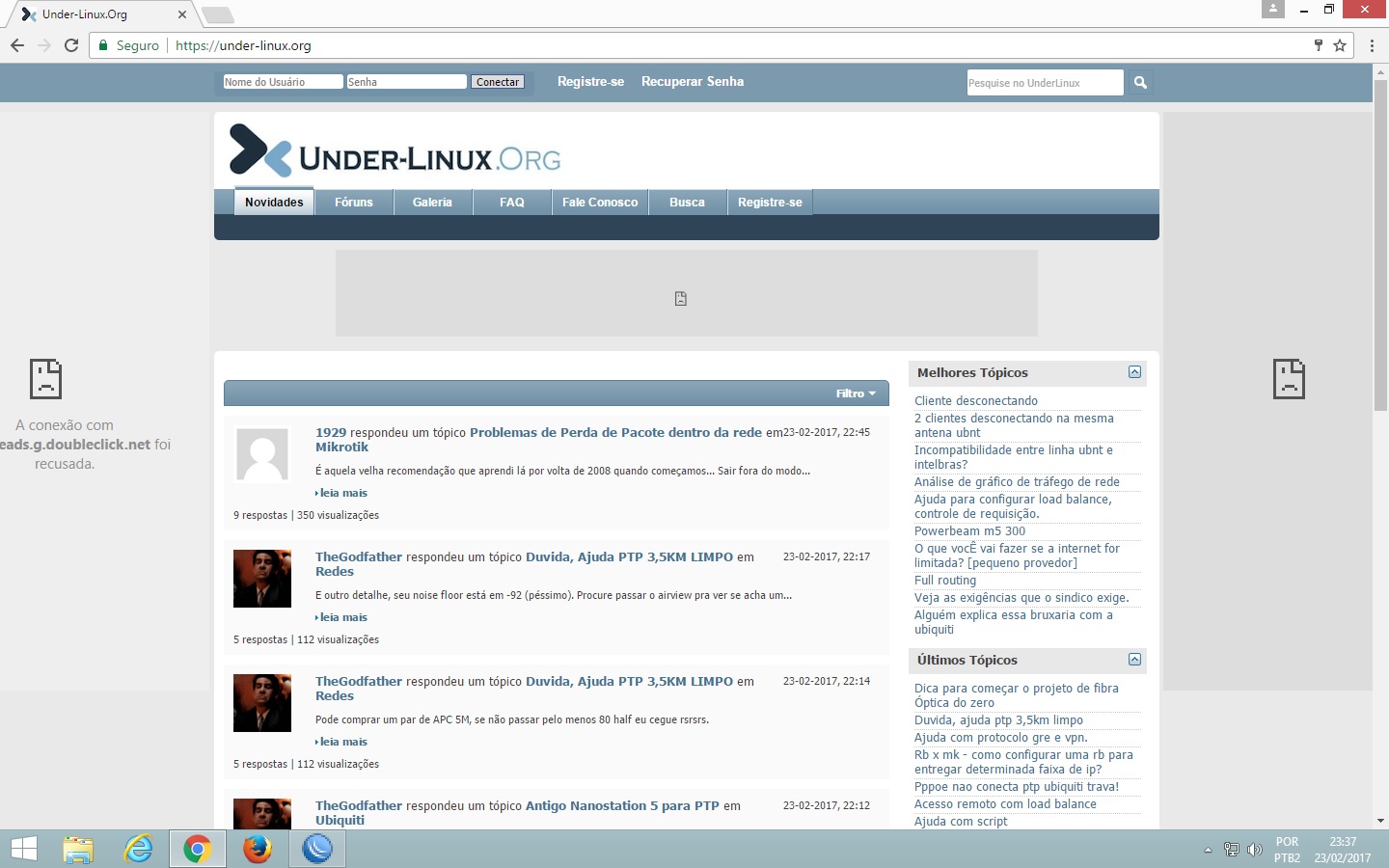Switch to Chrome in the taskbar

(198, 849)
